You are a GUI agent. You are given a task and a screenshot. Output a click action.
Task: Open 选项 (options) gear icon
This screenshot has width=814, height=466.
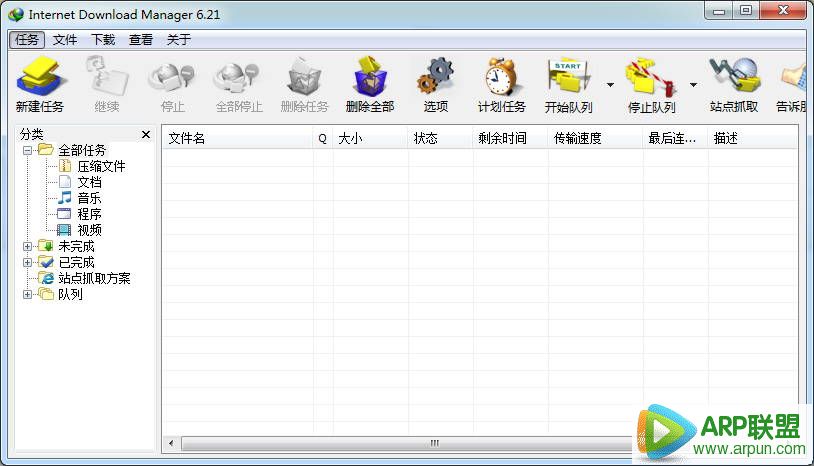[x=436, y=84]
